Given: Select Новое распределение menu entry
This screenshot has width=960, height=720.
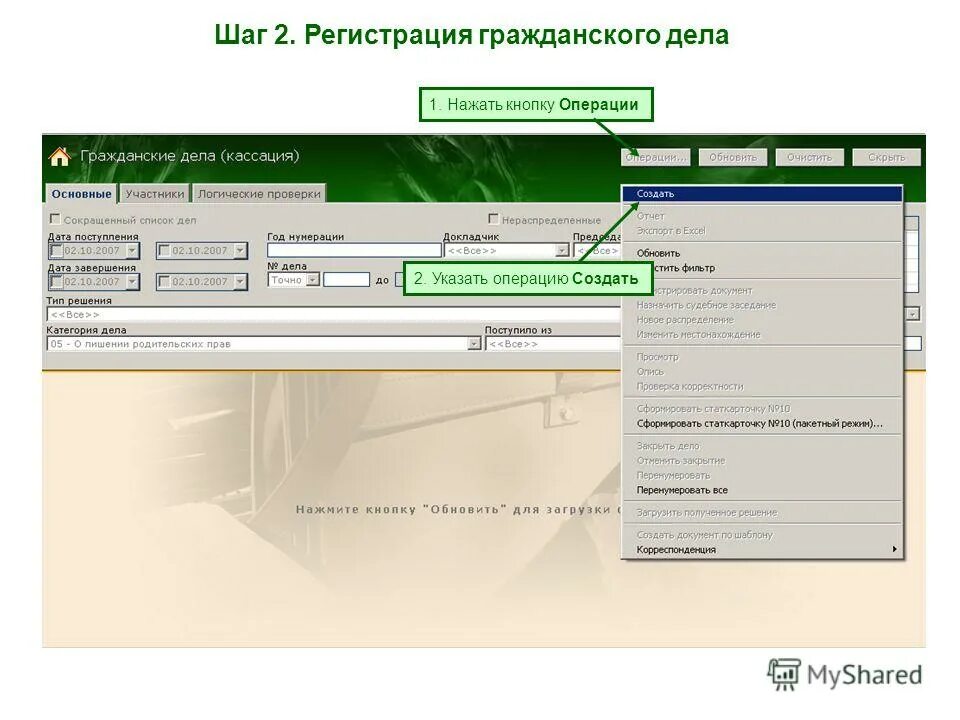Looking at the screenshot, I should pos(762,320).
